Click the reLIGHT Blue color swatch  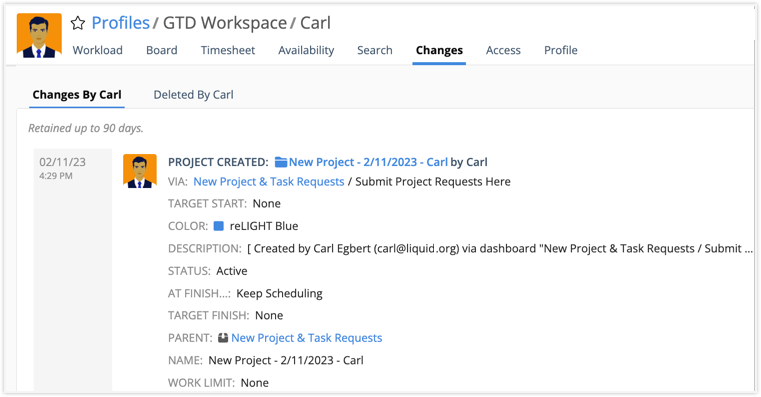tap(219, 226)
